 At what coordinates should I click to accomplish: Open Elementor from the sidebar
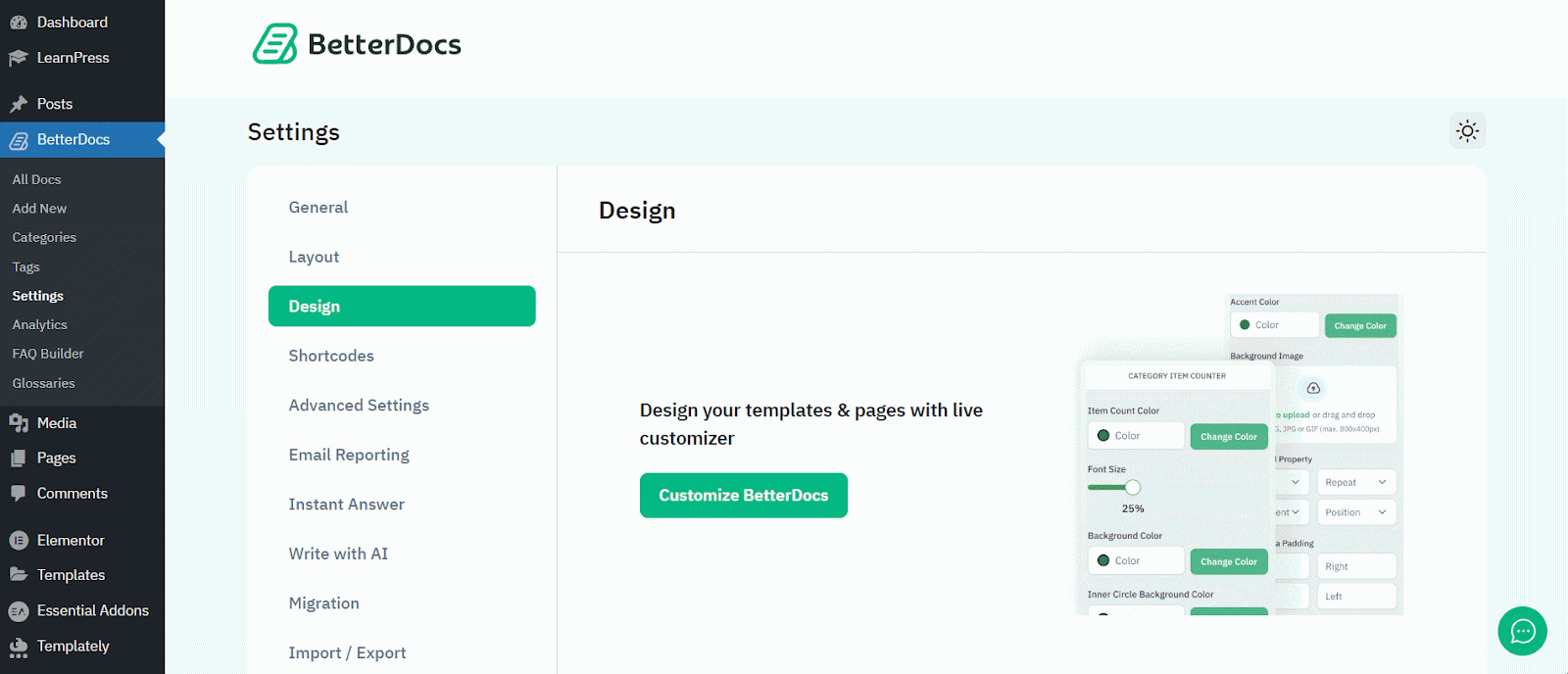coord(70,540)
